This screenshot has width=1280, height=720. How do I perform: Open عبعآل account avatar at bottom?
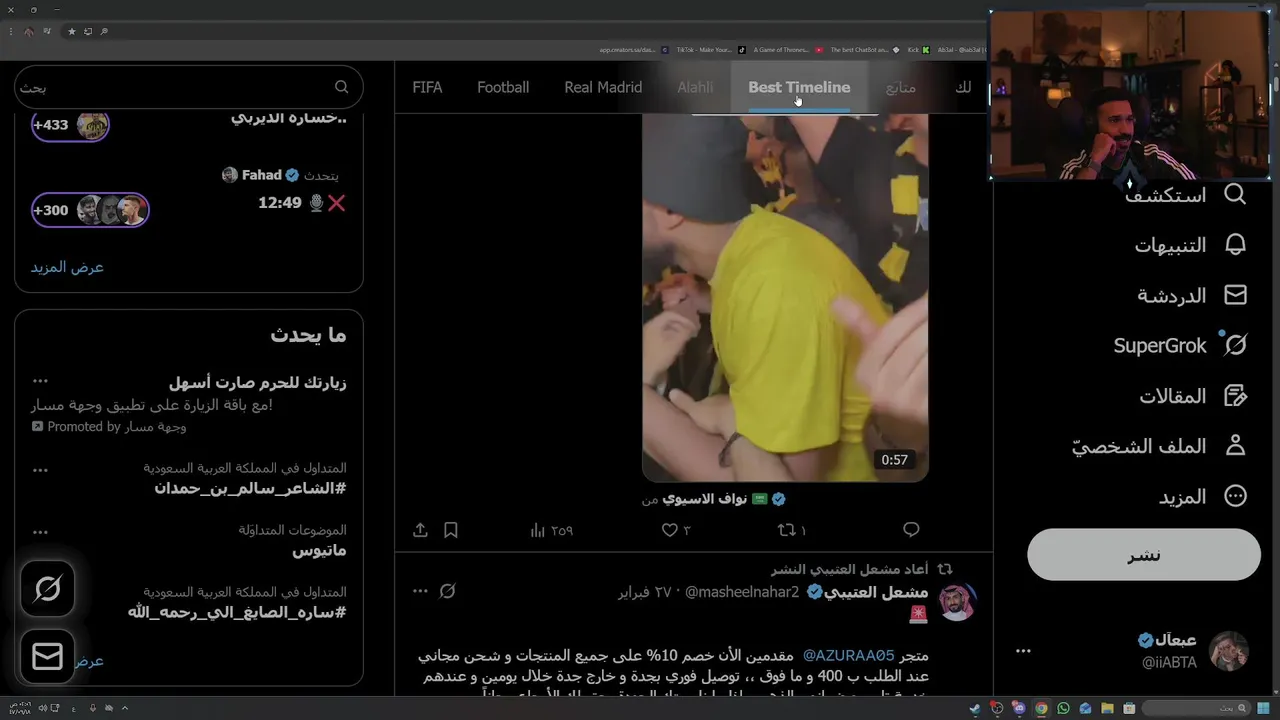1229,651
